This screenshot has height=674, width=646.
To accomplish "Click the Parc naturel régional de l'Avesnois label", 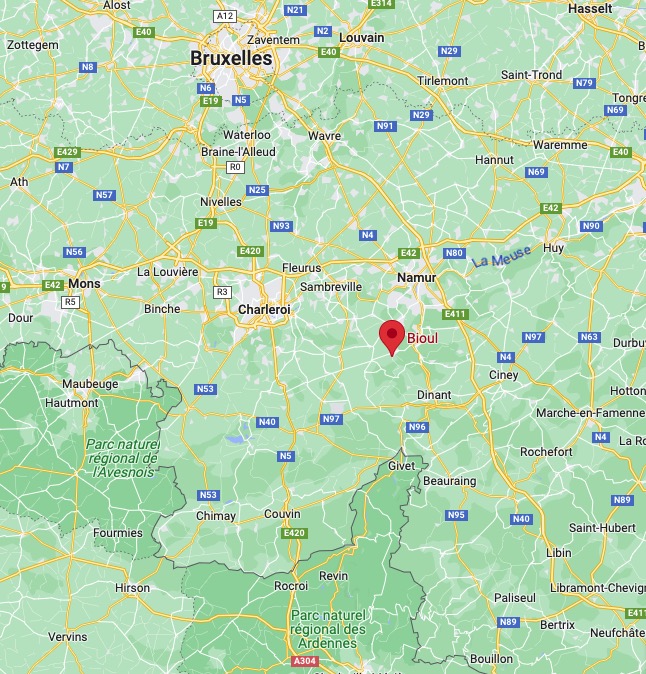I will tap(123, 458).
